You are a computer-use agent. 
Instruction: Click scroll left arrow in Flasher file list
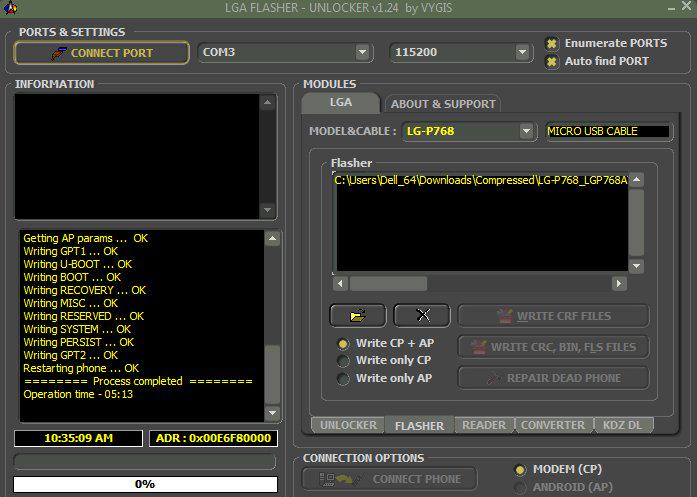[340, 284]
